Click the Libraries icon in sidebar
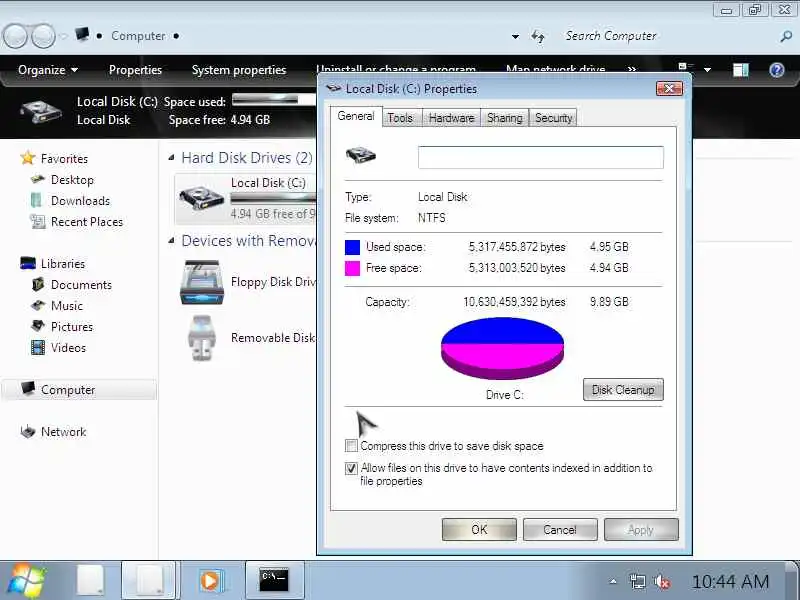Screen dimensions: 800x600 28,263
